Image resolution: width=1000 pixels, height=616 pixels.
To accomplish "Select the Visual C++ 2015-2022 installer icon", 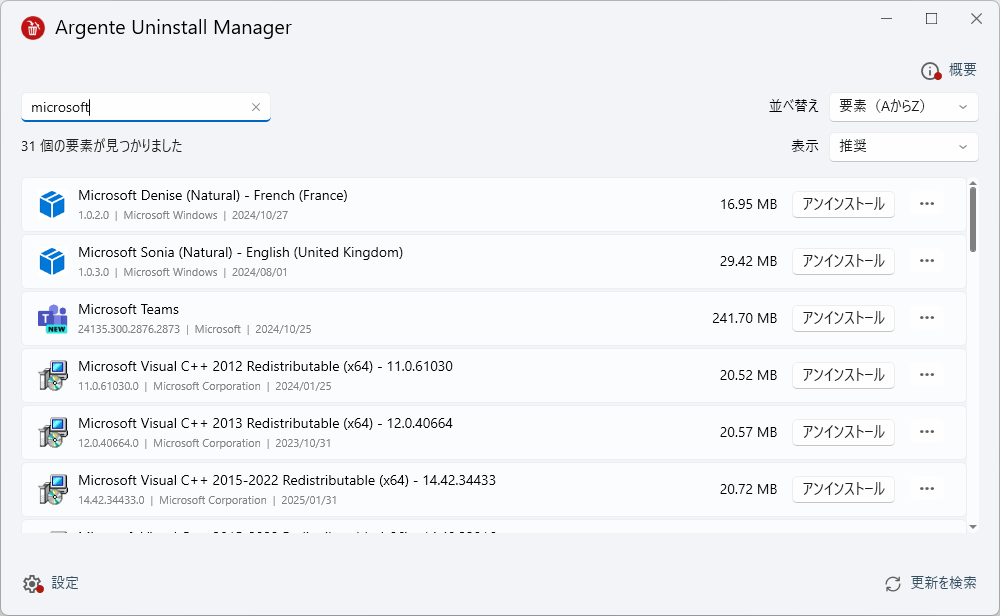I will (52, 490).
